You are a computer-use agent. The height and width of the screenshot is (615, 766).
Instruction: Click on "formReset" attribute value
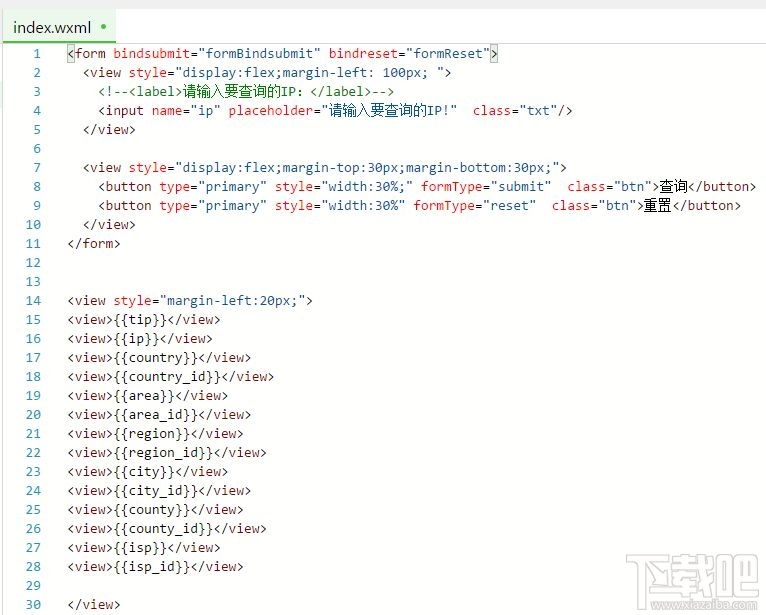click(447, 54)
